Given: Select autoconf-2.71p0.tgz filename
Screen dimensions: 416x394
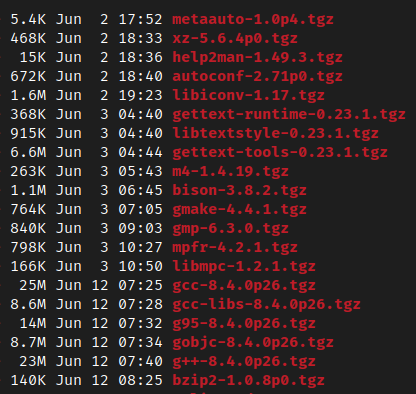Looking at the screenshot, I should [257, 76].
